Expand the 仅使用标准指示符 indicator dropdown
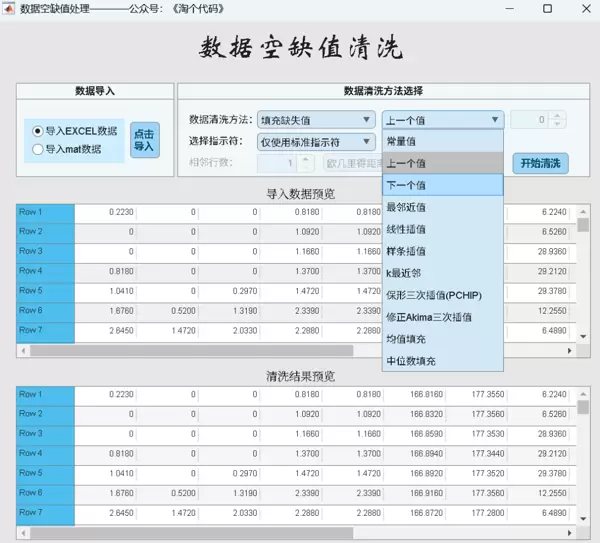Screen dimensions: 600x543 point(316,142)
